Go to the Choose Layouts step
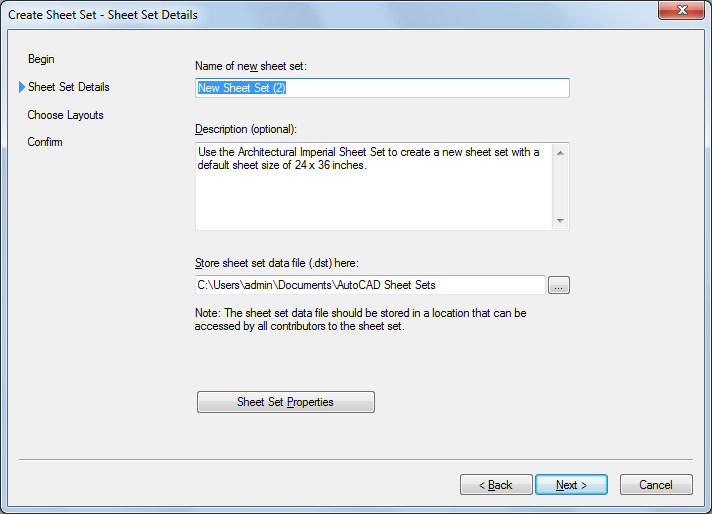Viewport: 712px width, 514px height. (65, 115)
